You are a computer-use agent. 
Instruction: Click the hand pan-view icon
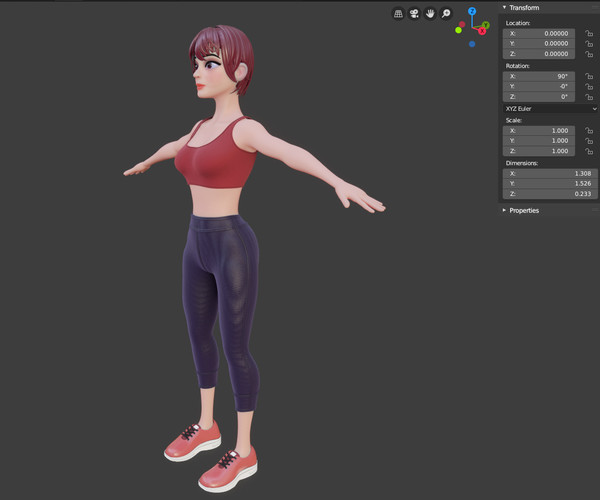coord(430,14)
